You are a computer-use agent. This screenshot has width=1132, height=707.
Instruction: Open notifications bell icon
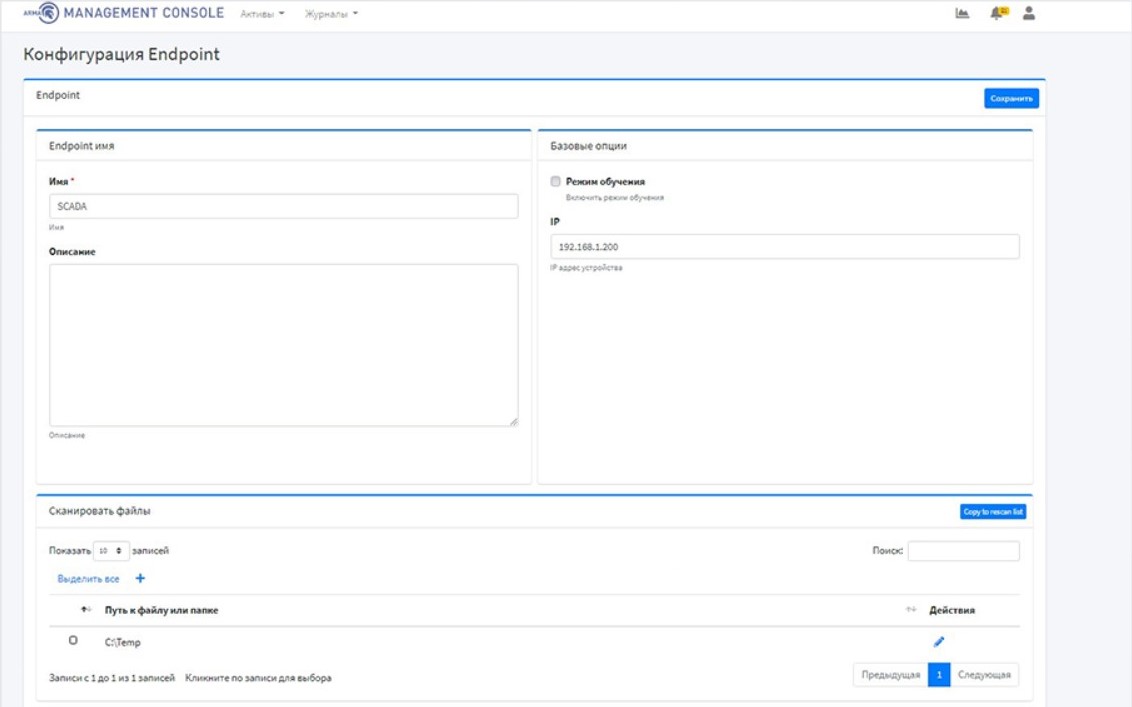tap(996, 14)
